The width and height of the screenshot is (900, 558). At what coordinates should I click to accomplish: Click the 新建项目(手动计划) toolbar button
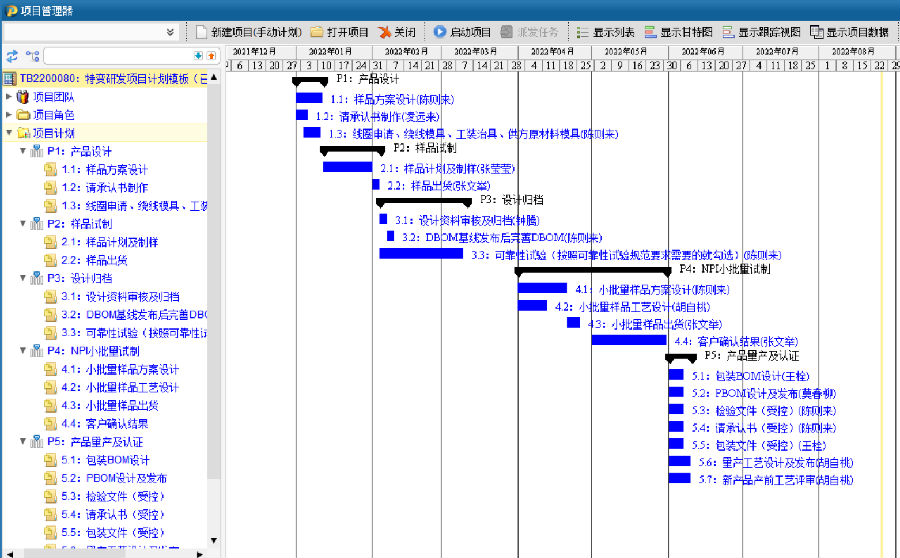249,32
